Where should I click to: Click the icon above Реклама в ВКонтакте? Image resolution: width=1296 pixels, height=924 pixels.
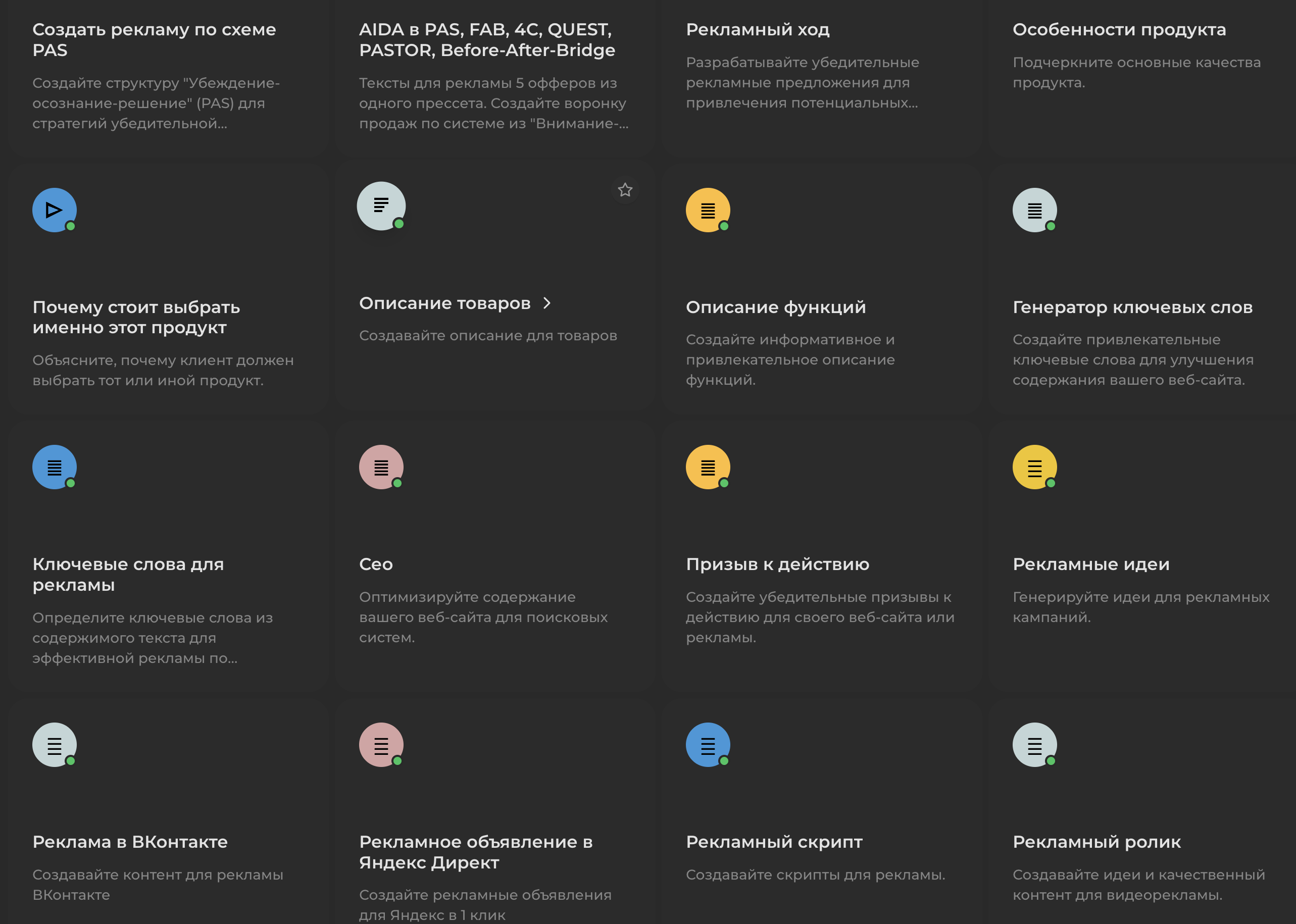[54, 745]
